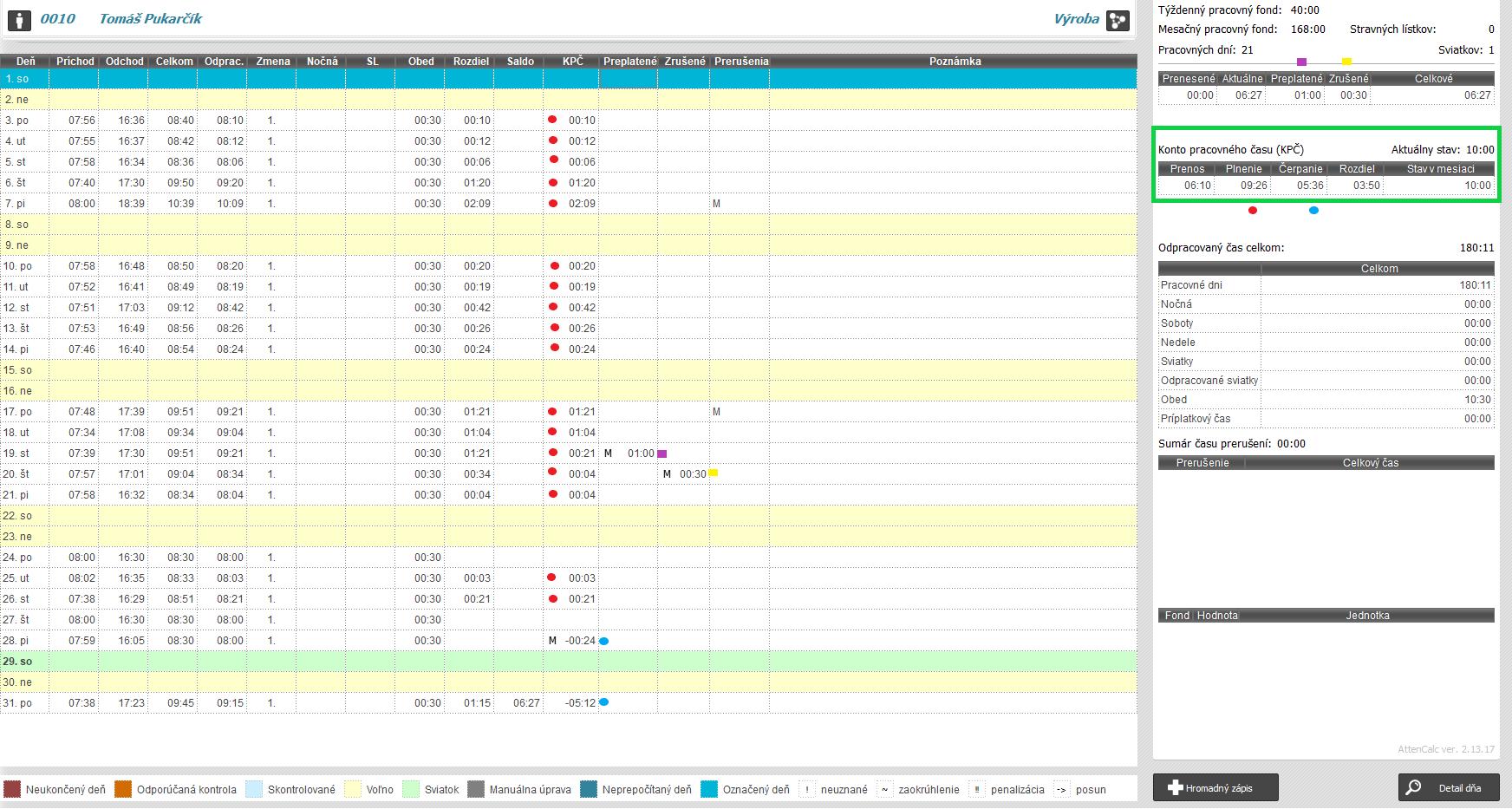This screenshot has height=809, width=1512.
Task: Click the red KPČ dot on row 3. po
Action: click(x=552, y=120)
